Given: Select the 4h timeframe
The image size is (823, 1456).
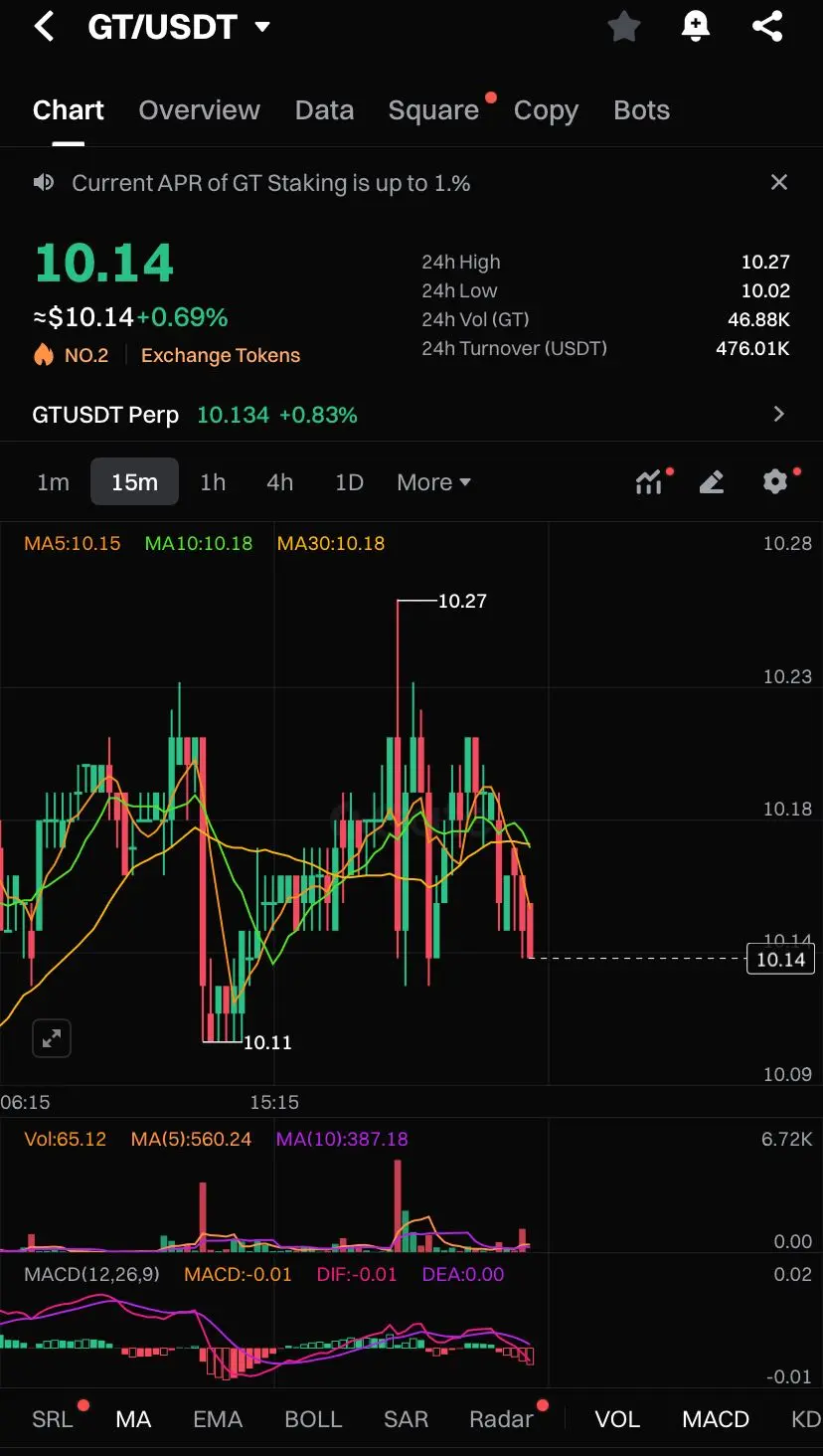Looking at the screenshot, I should (279, 482).
